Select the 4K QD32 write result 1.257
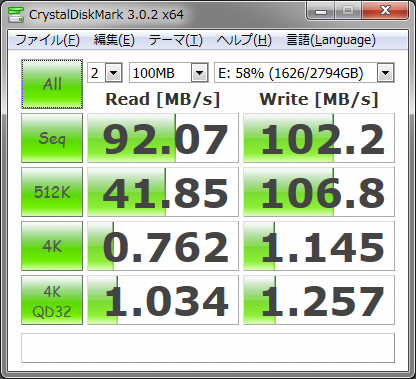This screenshot has width=416, height=379. (319, 300)
